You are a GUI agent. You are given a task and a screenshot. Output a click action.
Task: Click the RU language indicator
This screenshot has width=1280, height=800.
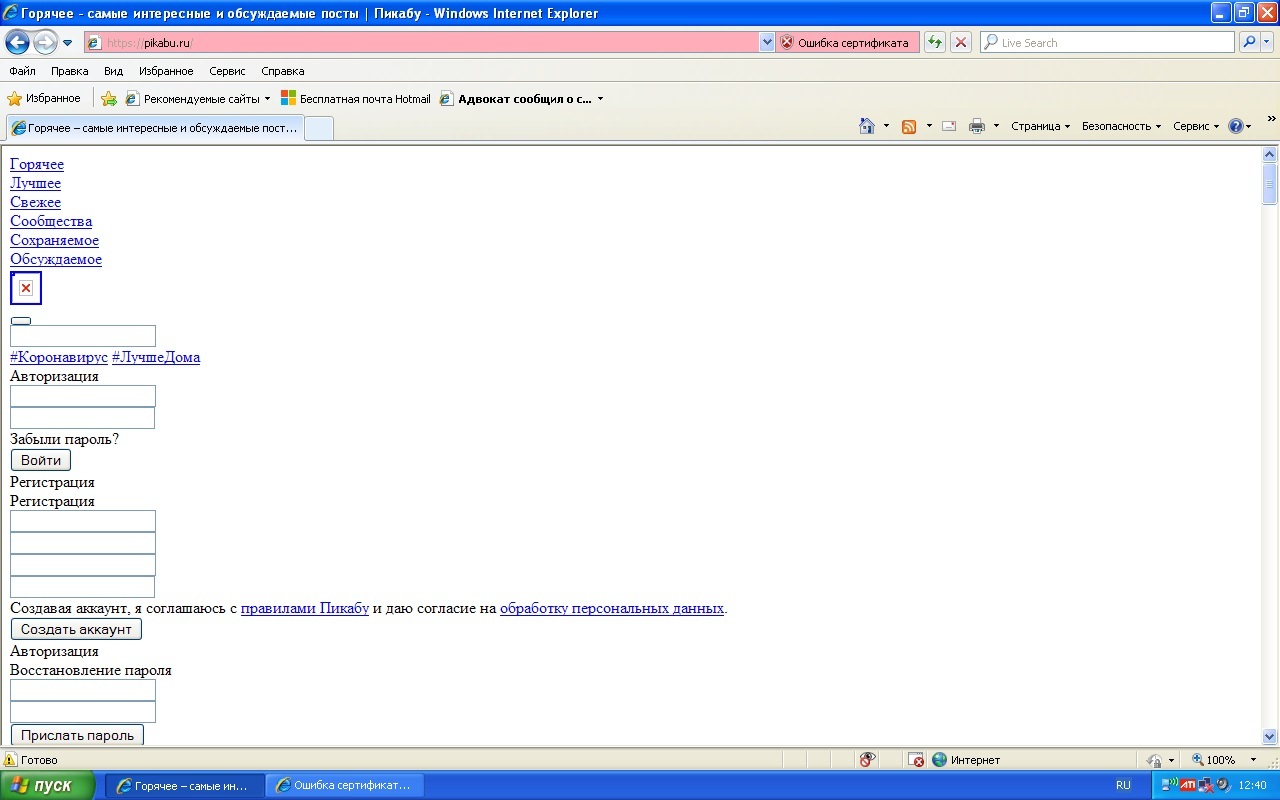click(x=1123, y=786)
